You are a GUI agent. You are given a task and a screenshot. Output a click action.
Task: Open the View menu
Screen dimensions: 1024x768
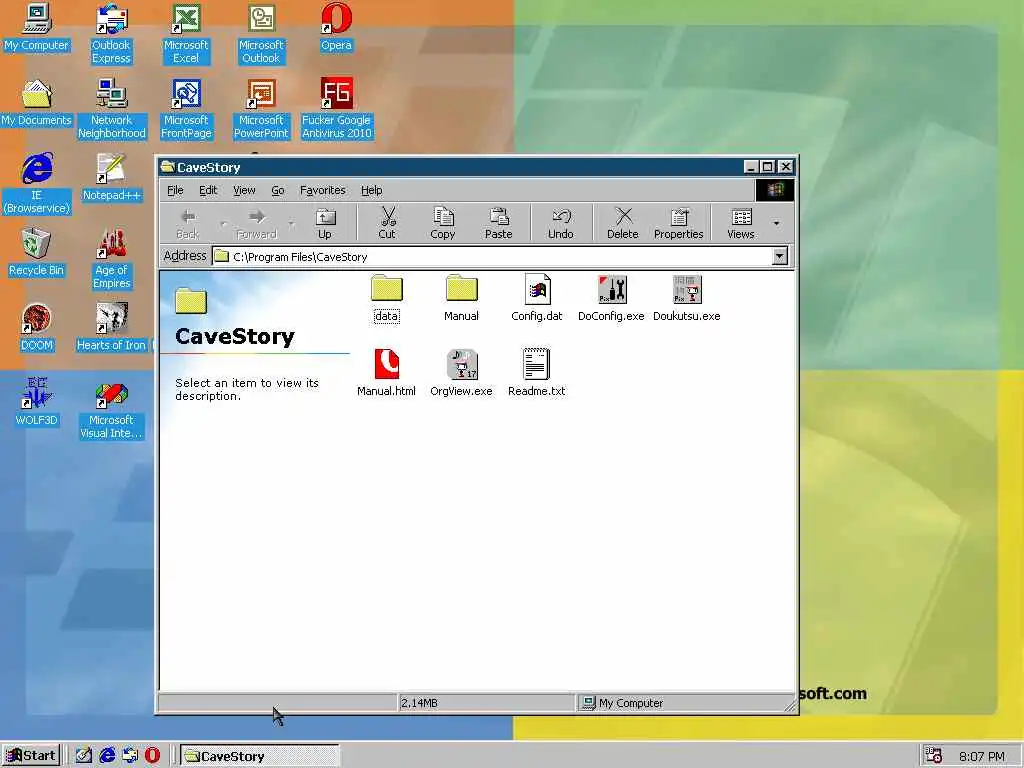(x=244, y=190)
